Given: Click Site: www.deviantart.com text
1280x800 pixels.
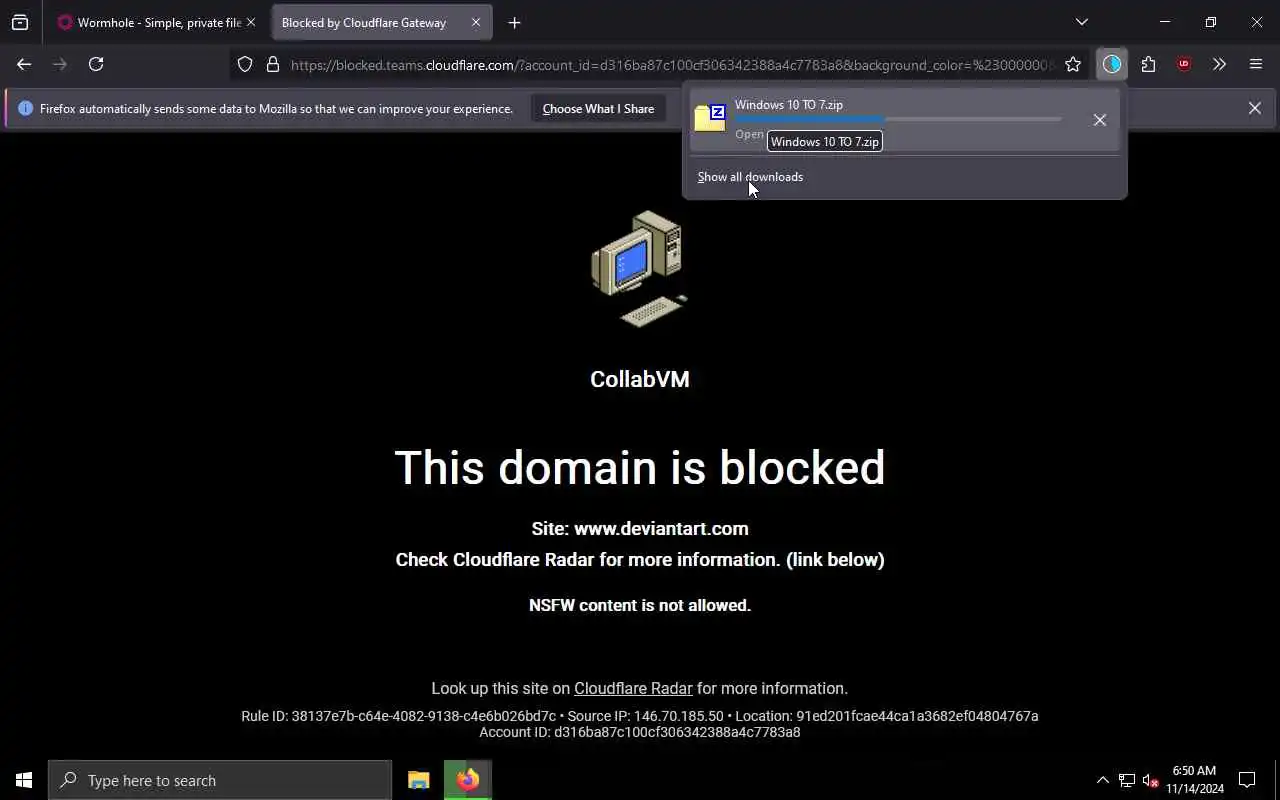Looking at the screenshot, I should click(640, 528).
